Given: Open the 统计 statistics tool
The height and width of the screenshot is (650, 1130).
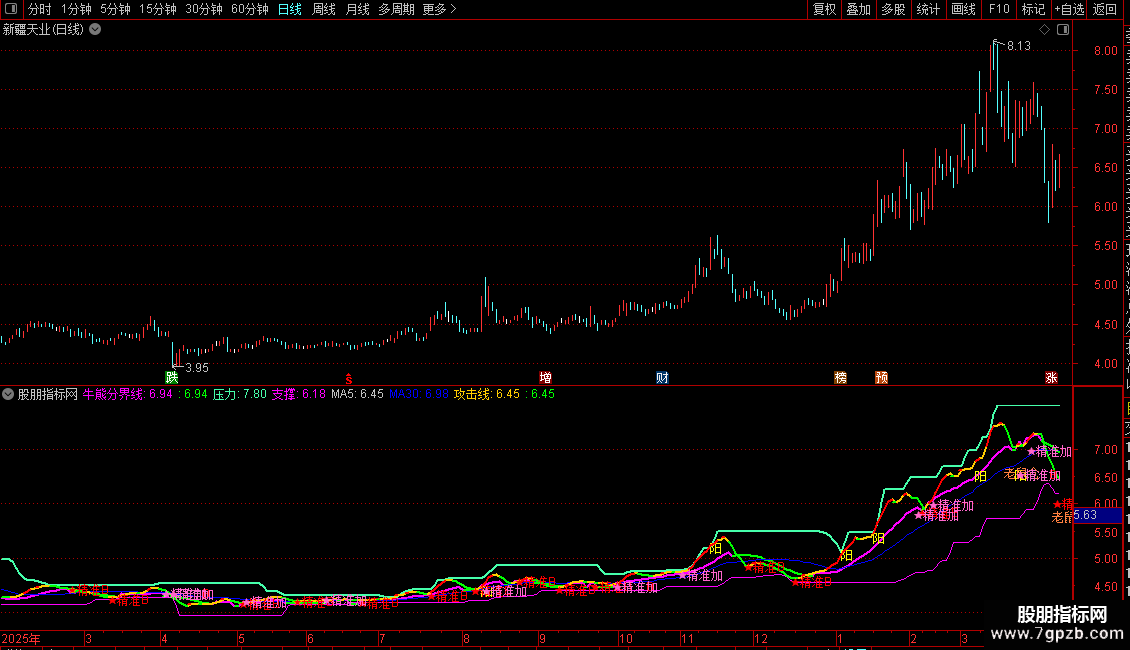Looking at the screenshot, I should (927, 9).
